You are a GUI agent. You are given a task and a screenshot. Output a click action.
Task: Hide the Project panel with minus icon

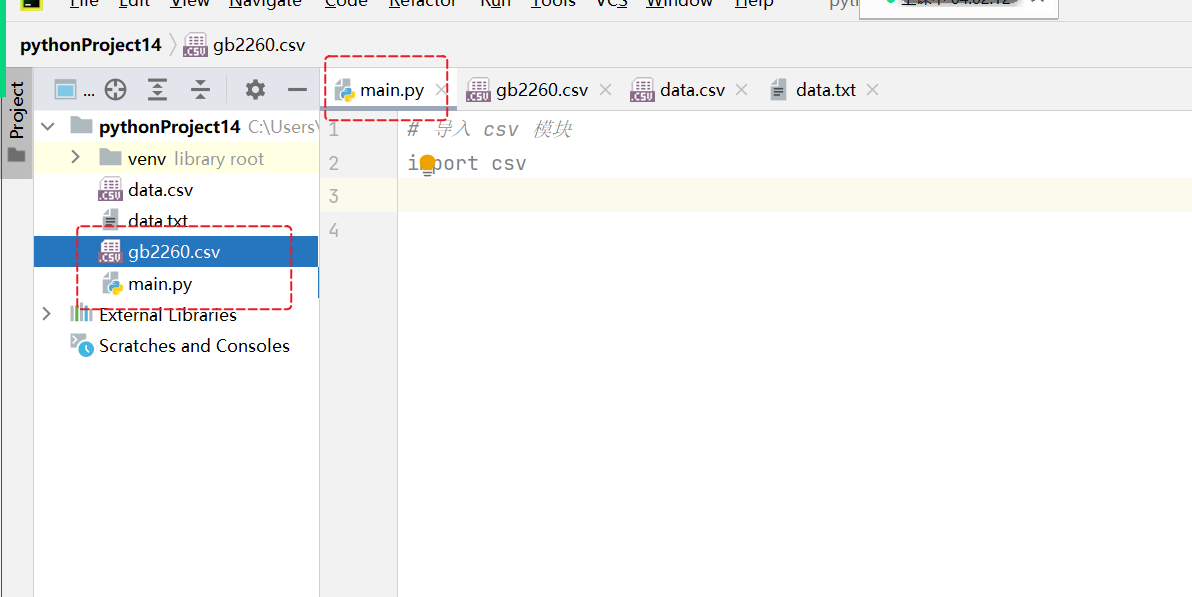click(297, 90)
